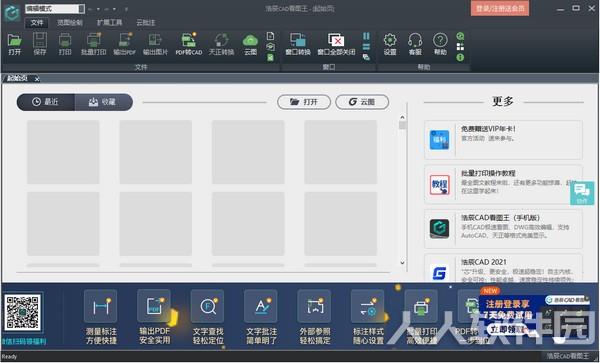Open the floating chat widget on the right edge
The width and height of the screenshot is (600, 363).
pyautogui.click(x=582, y=193)
